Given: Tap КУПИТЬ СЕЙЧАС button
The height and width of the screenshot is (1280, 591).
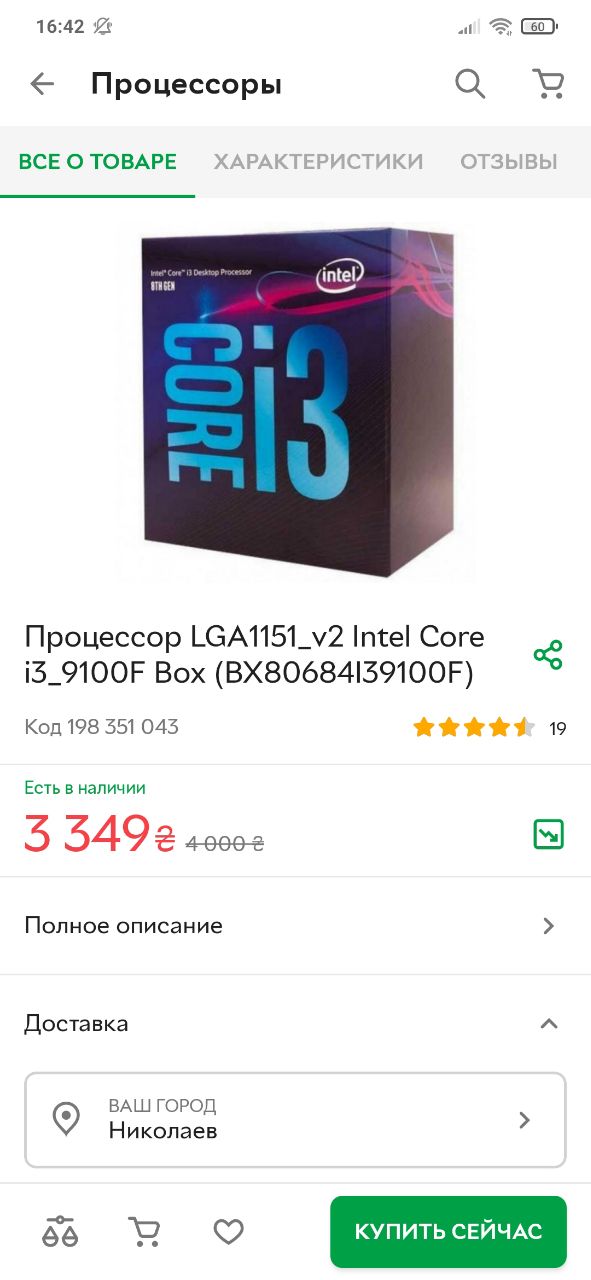Looking at the screenshot, I should coord(449,1231).
